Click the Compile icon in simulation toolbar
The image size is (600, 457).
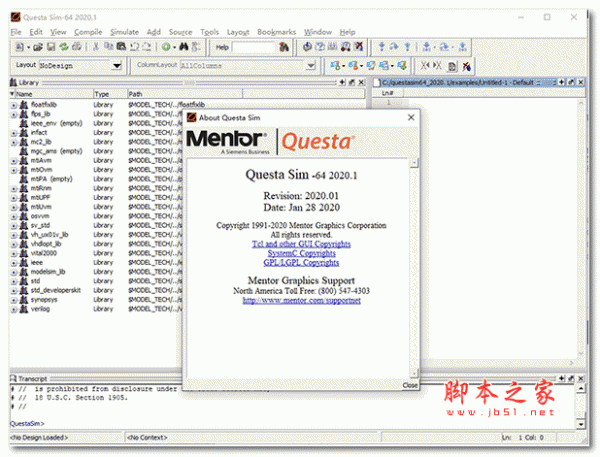click(x=307, y=47)
